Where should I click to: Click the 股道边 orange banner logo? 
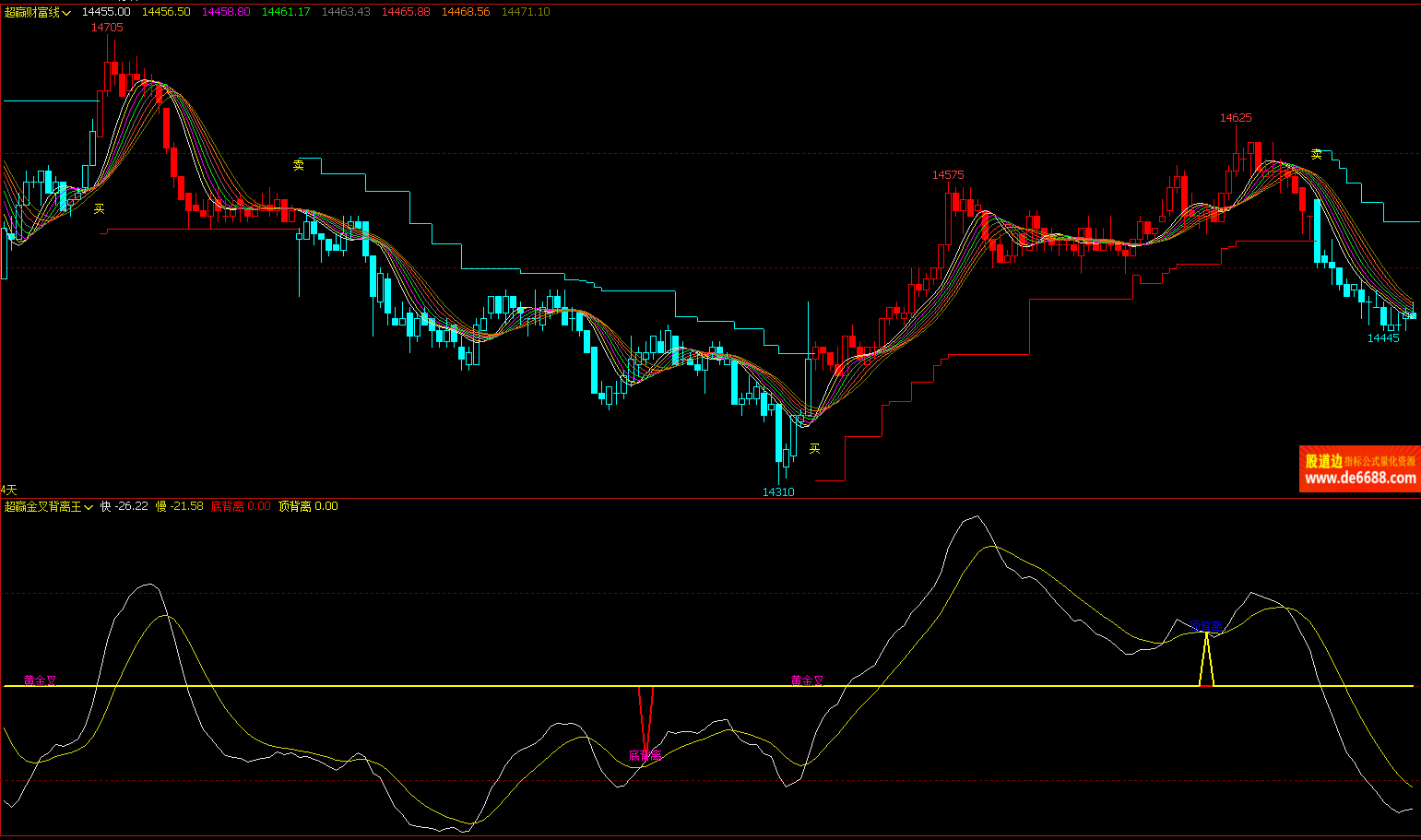click(x=1323, y=460)
